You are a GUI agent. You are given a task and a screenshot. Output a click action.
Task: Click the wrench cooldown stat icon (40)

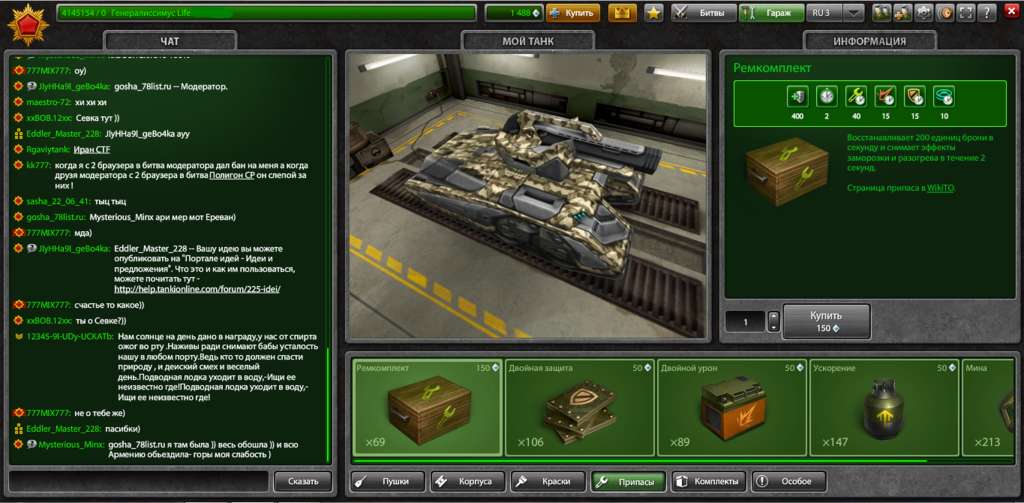click(x=856, y=97)
